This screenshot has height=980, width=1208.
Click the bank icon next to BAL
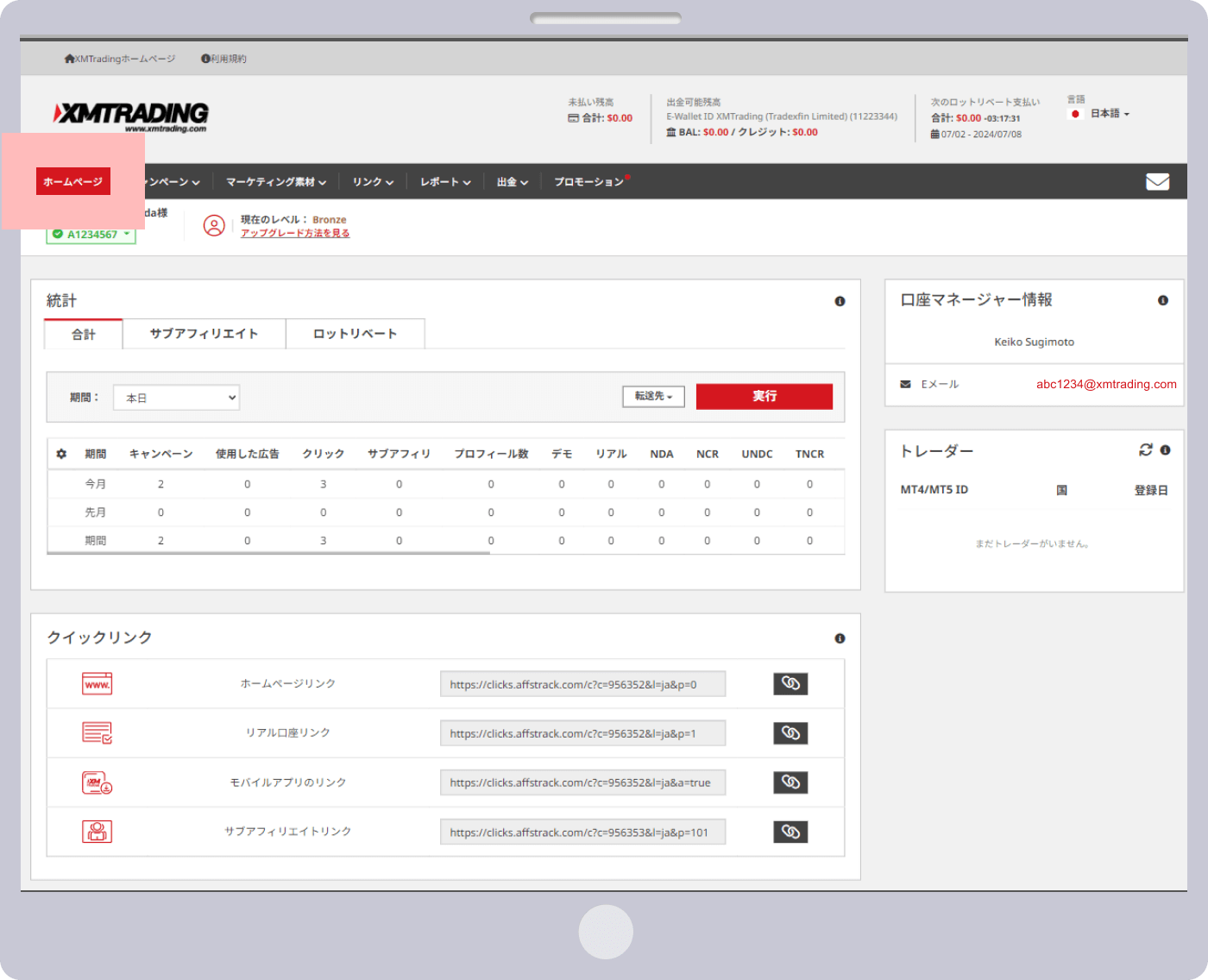(671, 132)
